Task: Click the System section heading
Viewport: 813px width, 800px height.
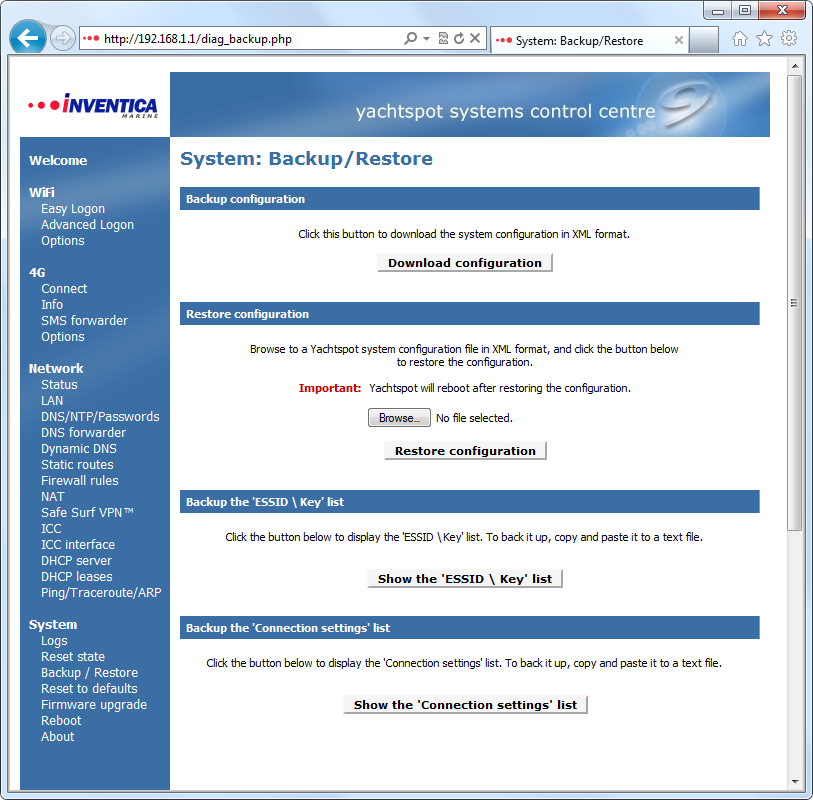Action: pyautogui.click(x=53, y=625)
